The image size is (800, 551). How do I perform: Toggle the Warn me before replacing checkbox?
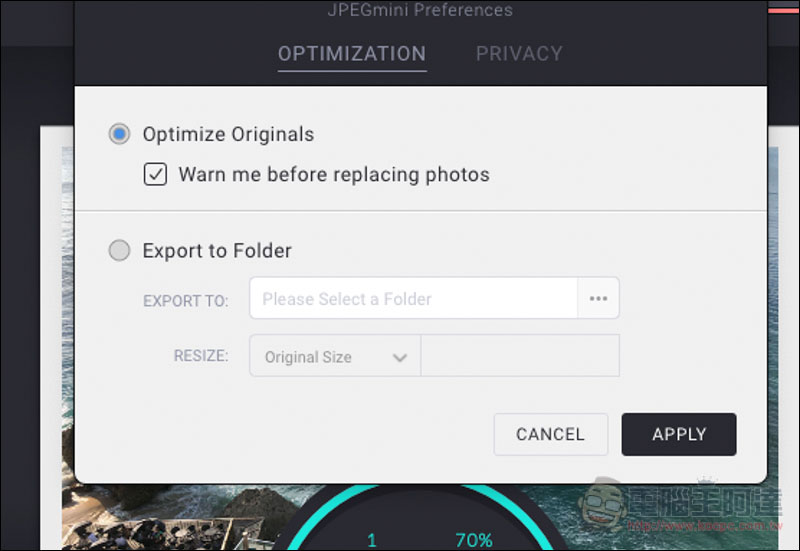155,174
